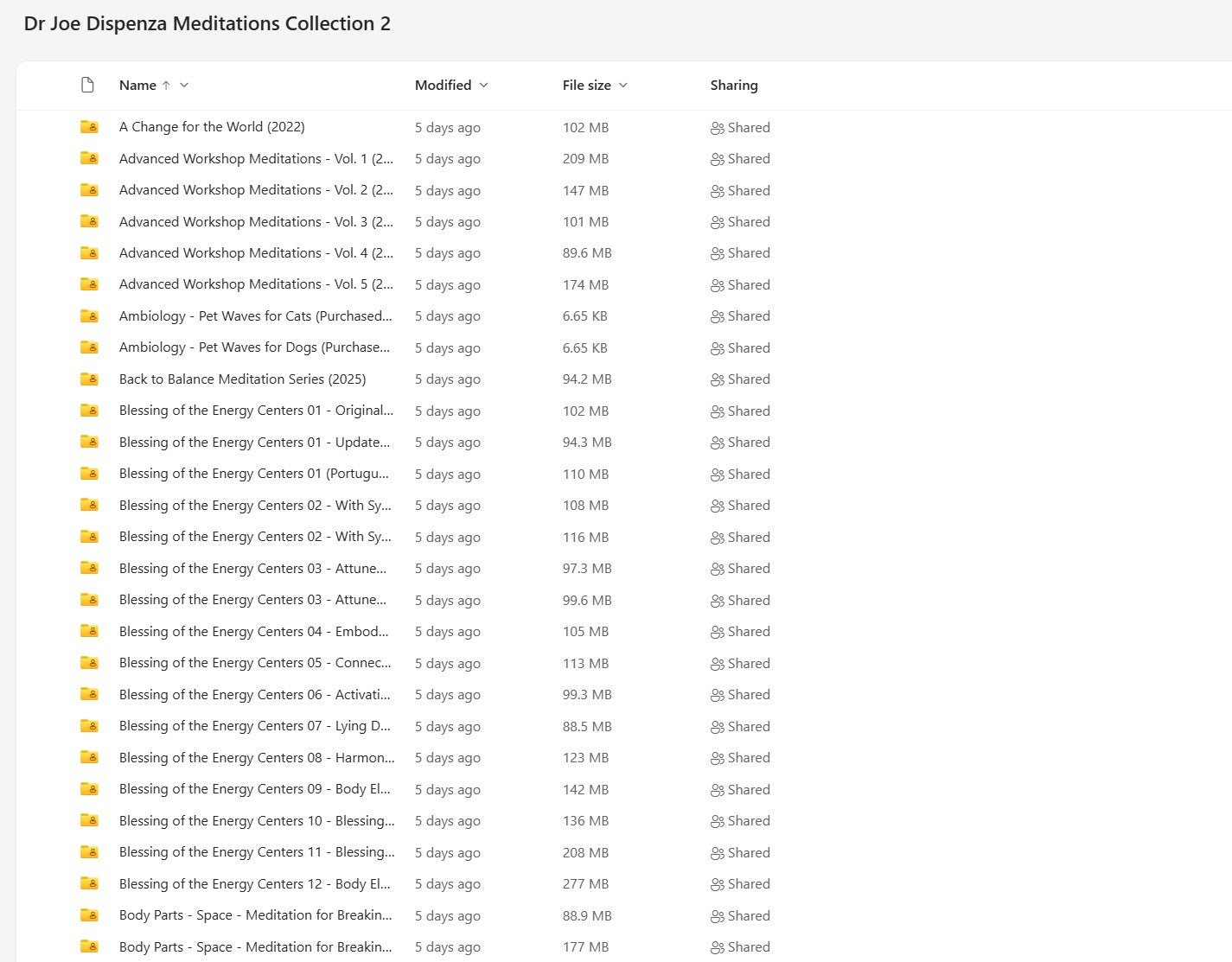1232x962 pixels.
Task: Open the Modified column dropdown
Action: click(x=483, y=85)
